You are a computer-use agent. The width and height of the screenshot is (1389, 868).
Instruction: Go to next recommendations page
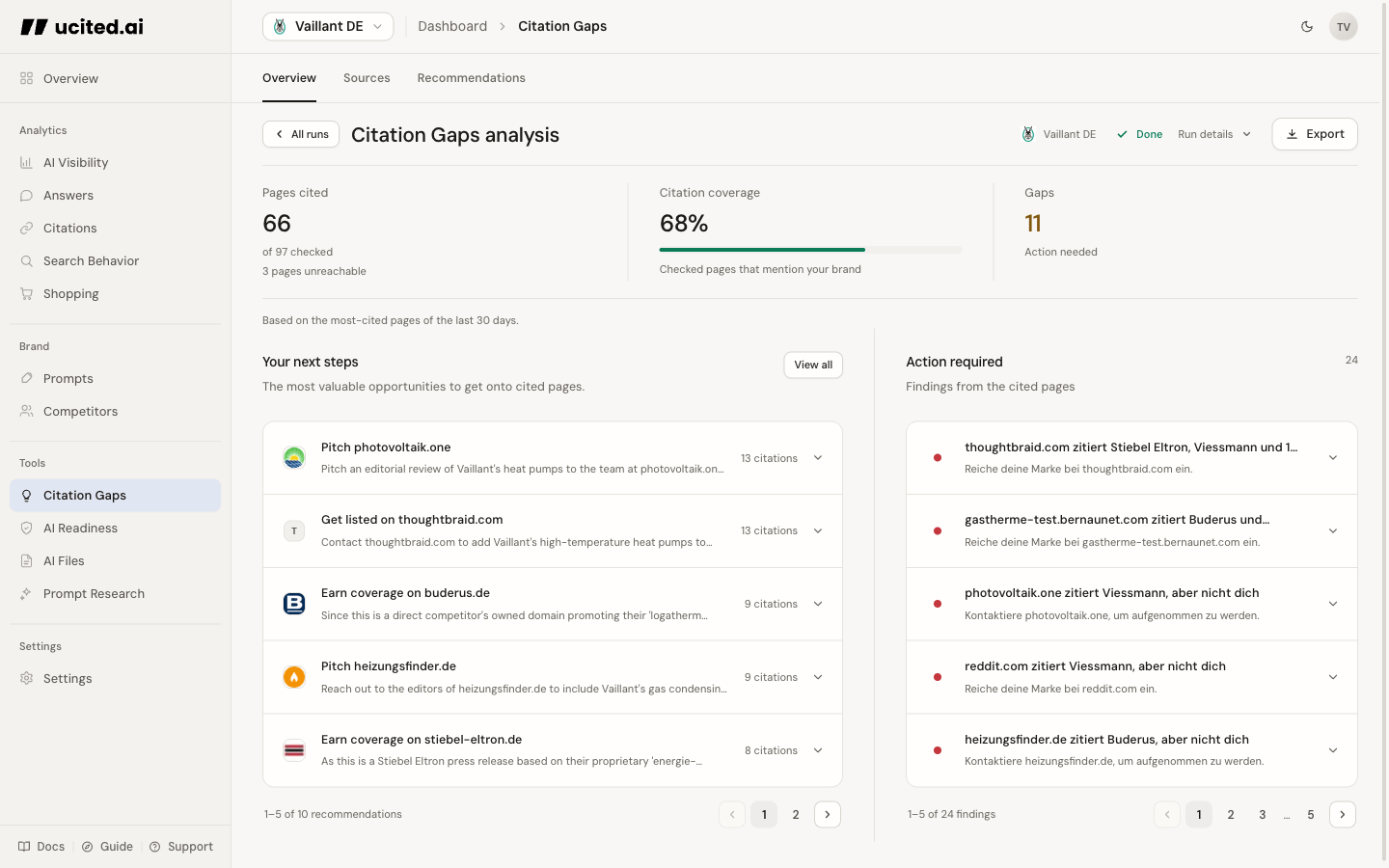[828, 815]
